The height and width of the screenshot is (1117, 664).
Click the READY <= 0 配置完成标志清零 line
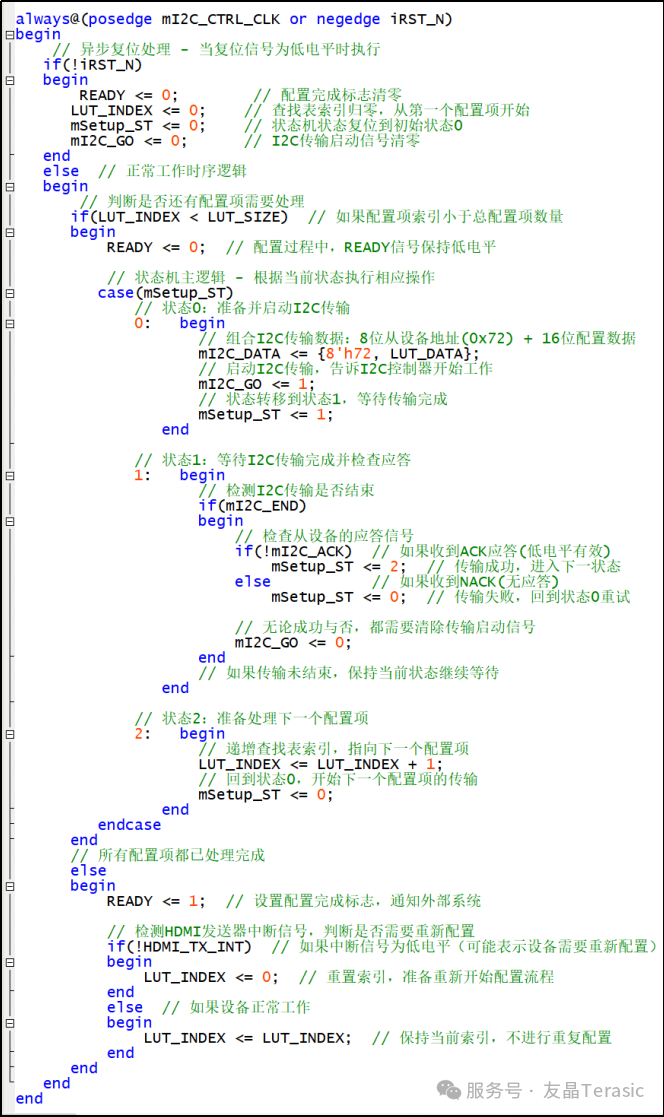click(240, 95)
